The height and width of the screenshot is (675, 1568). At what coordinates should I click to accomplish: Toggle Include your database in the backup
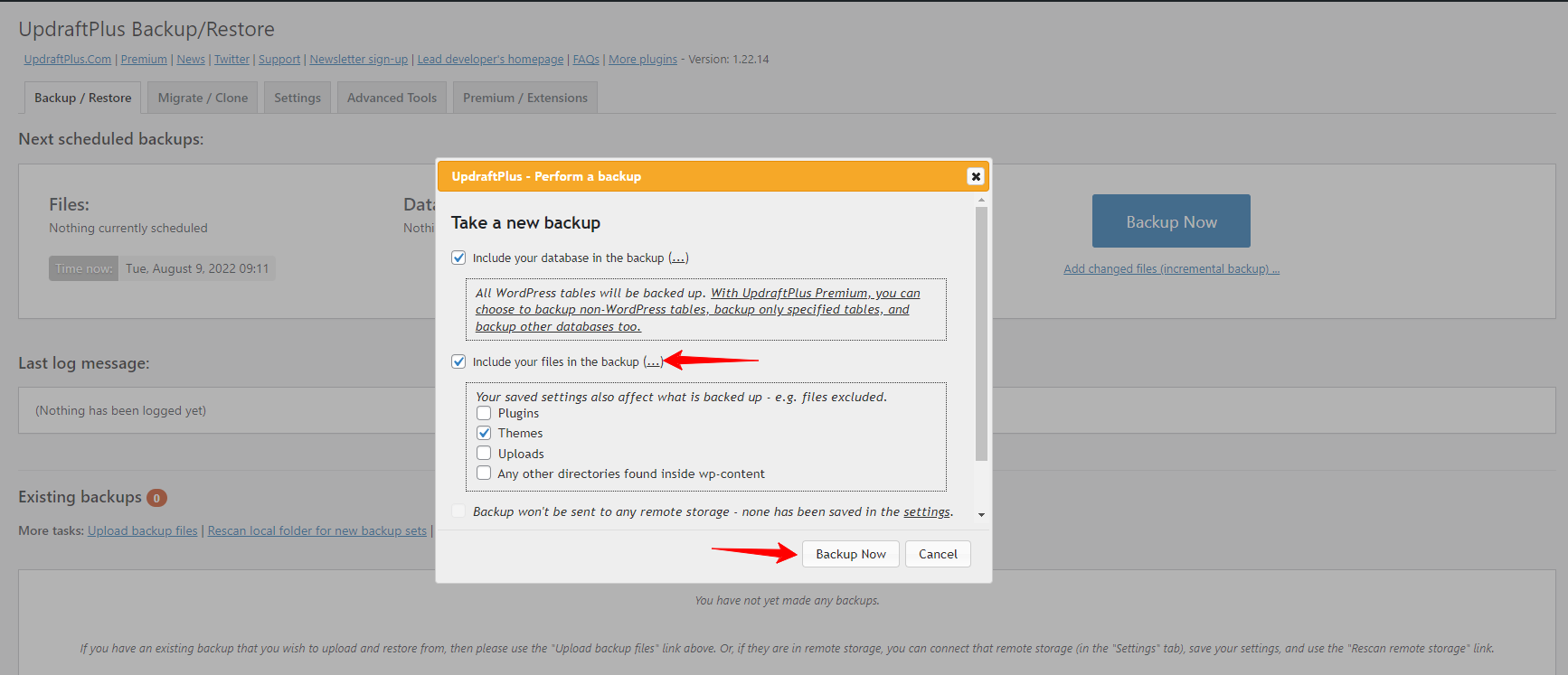click(x=458, y=258)
